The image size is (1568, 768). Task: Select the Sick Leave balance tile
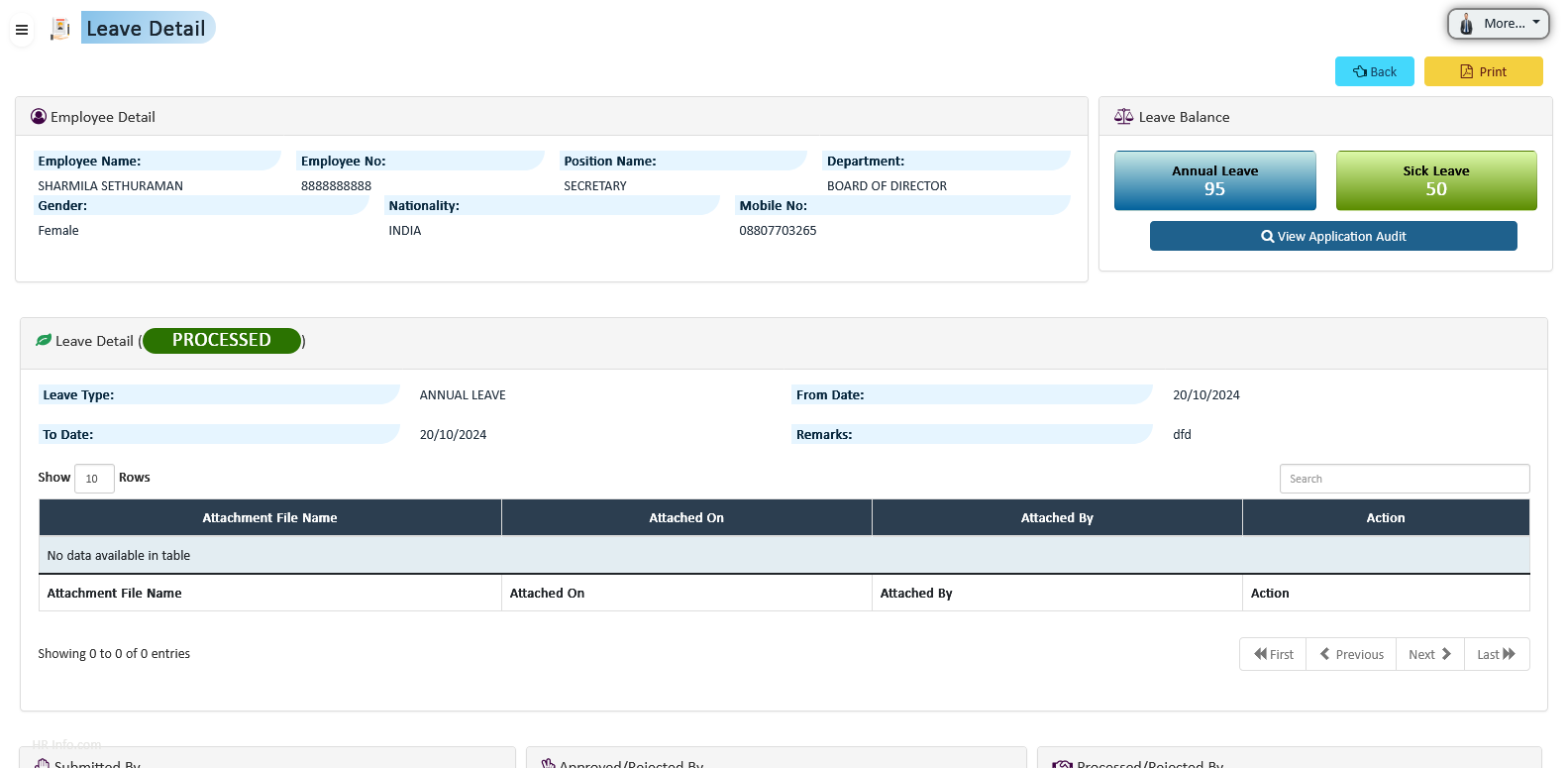click(1435, 180)
